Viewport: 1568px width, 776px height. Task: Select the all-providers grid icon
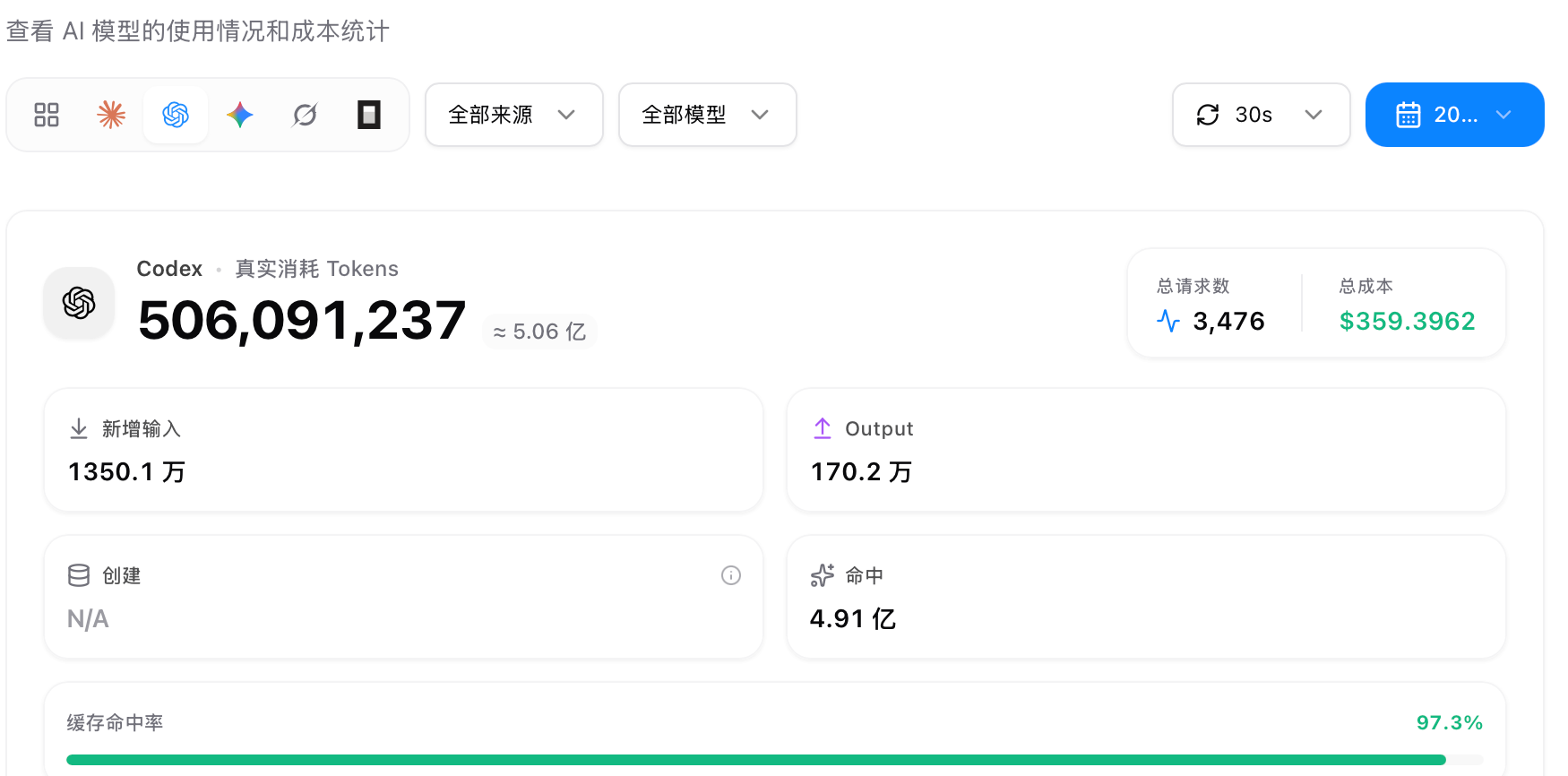tap(47, 115)
